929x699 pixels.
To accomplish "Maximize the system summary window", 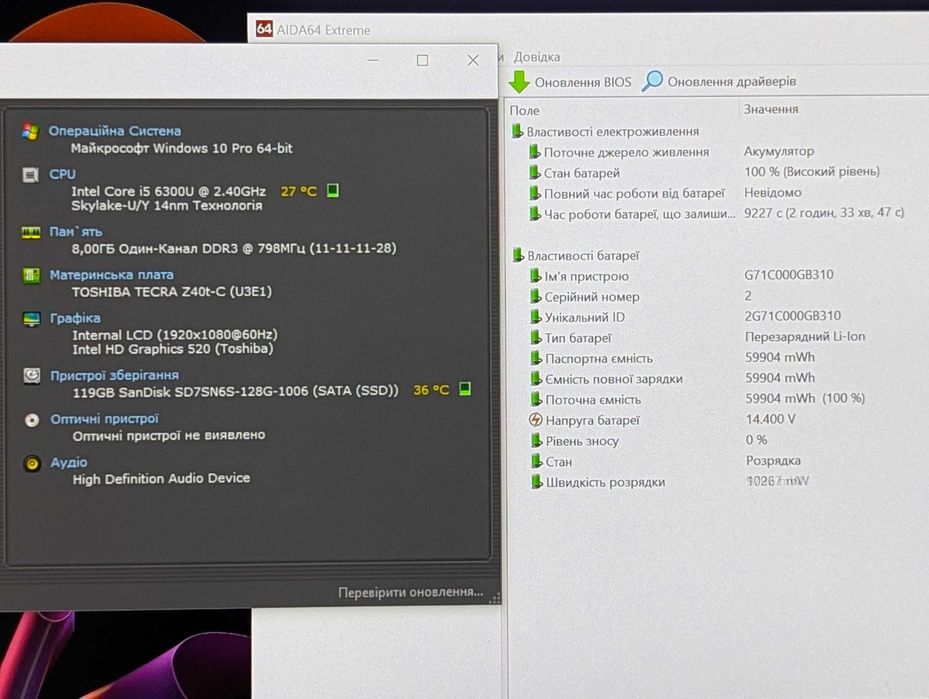I will [422, 60].
